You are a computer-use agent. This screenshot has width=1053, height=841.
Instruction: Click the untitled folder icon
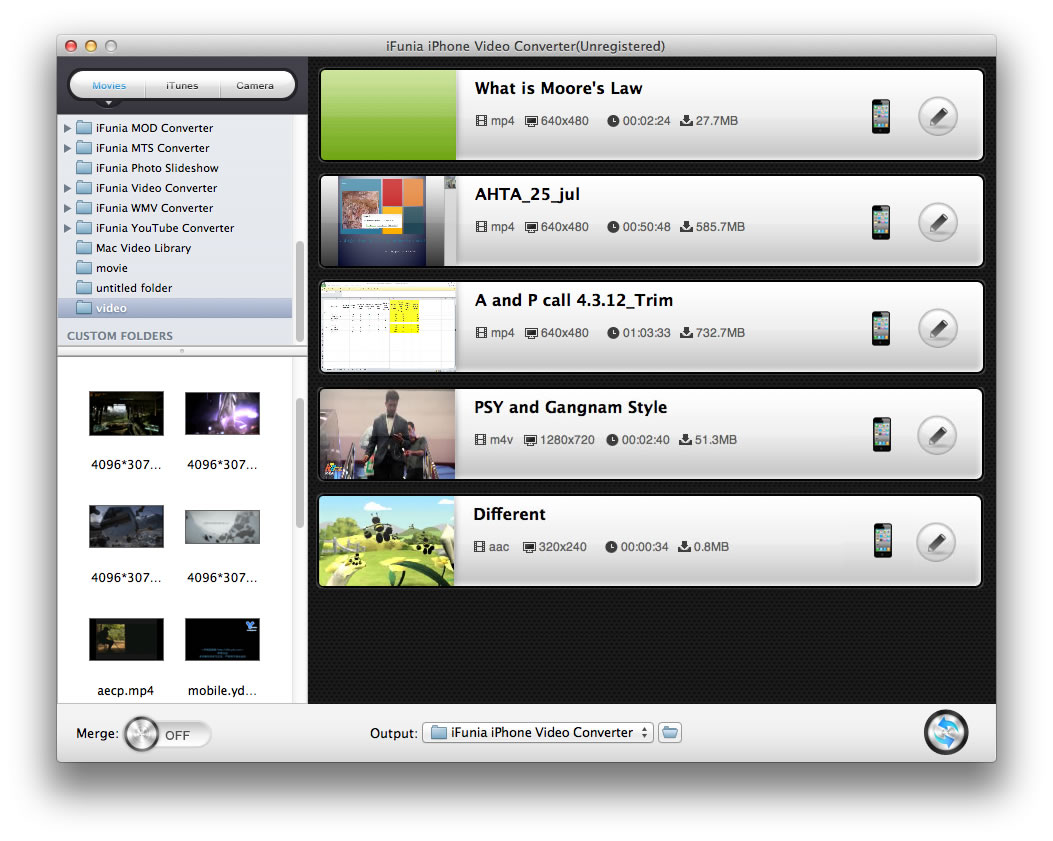(84, 287)
